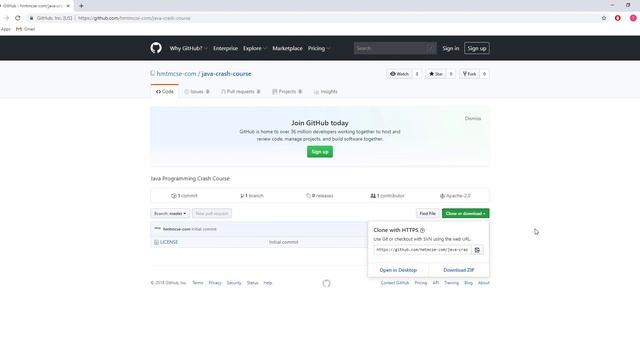This screenshot has height=360, width=640.
Task: Toggle the Clone or download dropdown
Action: pos(465,213)
